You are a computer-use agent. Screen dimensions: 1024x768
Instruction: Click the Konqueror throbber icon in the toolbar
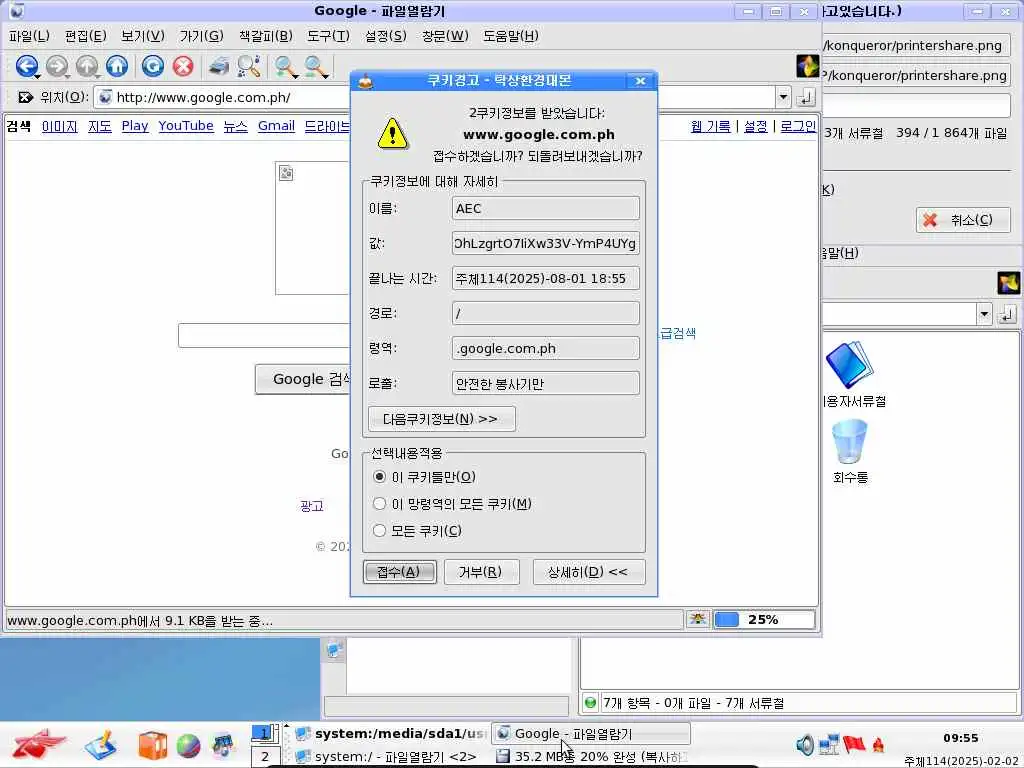point(808,66)
